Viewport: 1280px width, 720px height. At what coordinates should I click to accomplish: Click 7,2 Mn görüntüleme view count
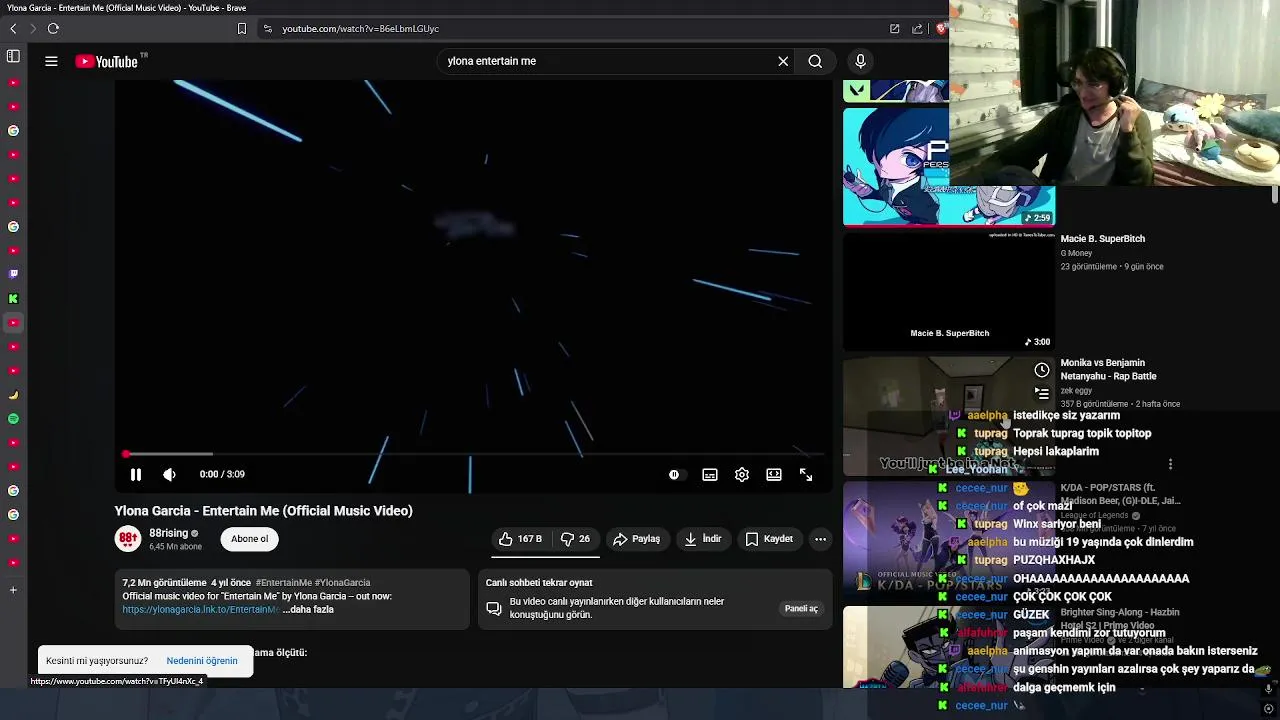coord(165,583)
